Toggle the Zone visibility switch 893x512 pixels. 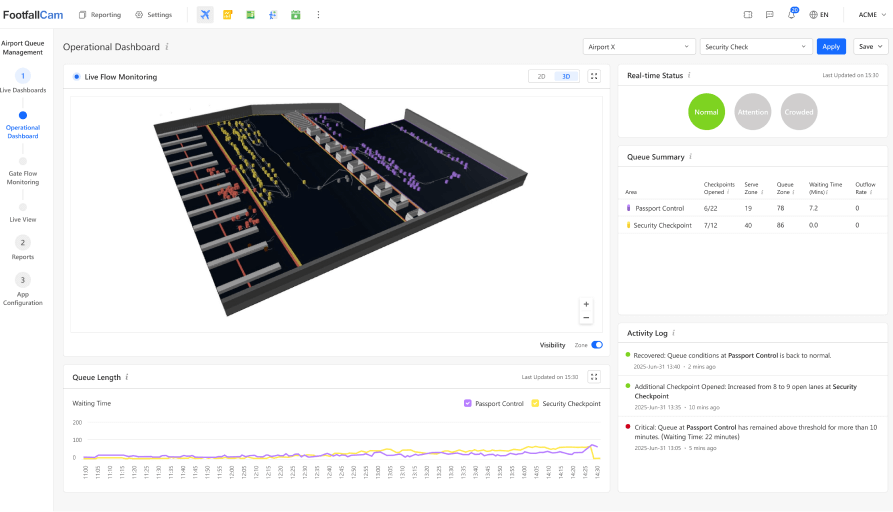597,345
